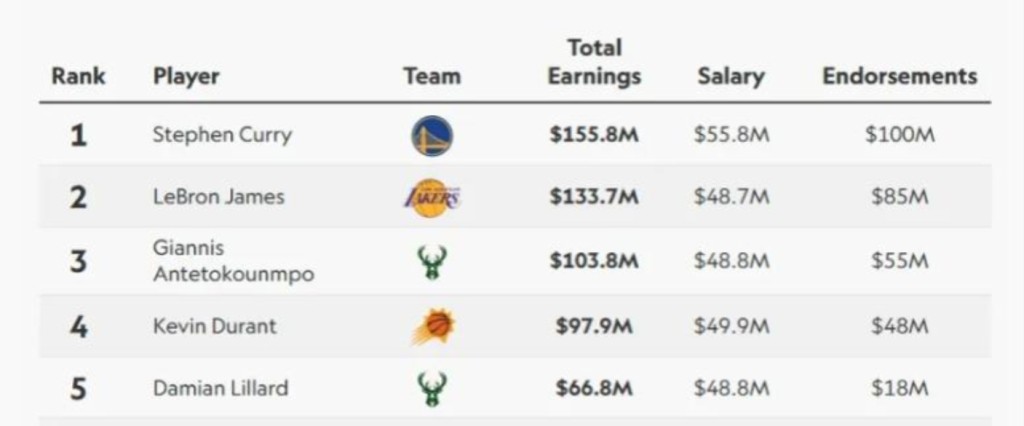The width and height of the screenshot is (1024, 426).
Task: Select Damian Lillard player name
Action: 220,389
